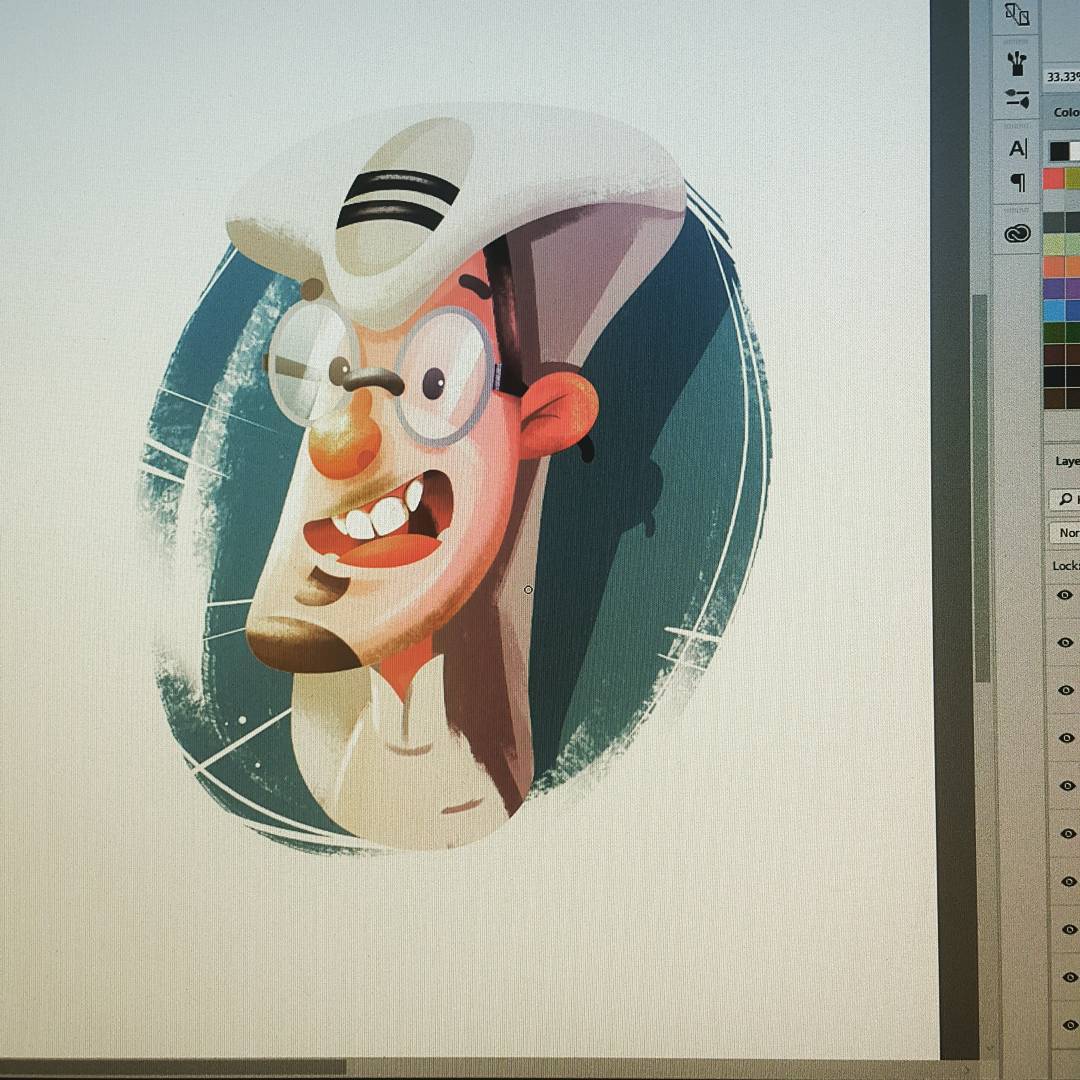This screenshot has width=1080, height=1080.
Task: Toggle visibility of the first layer row
Action: (1065, 594)
